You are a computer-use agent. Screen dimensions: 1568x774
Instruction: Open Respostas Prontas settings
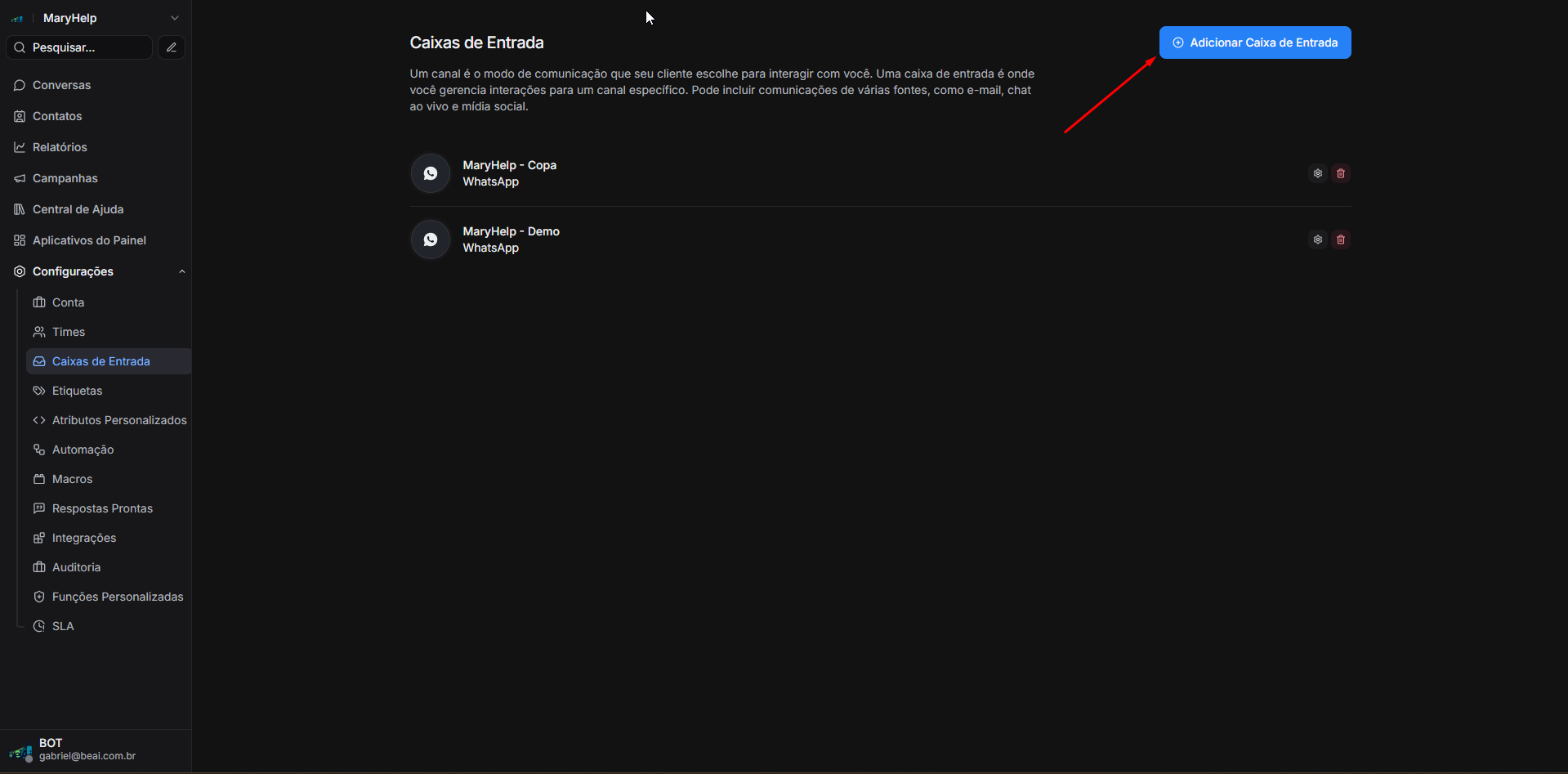pyautogui.click(x=102, y=508)
